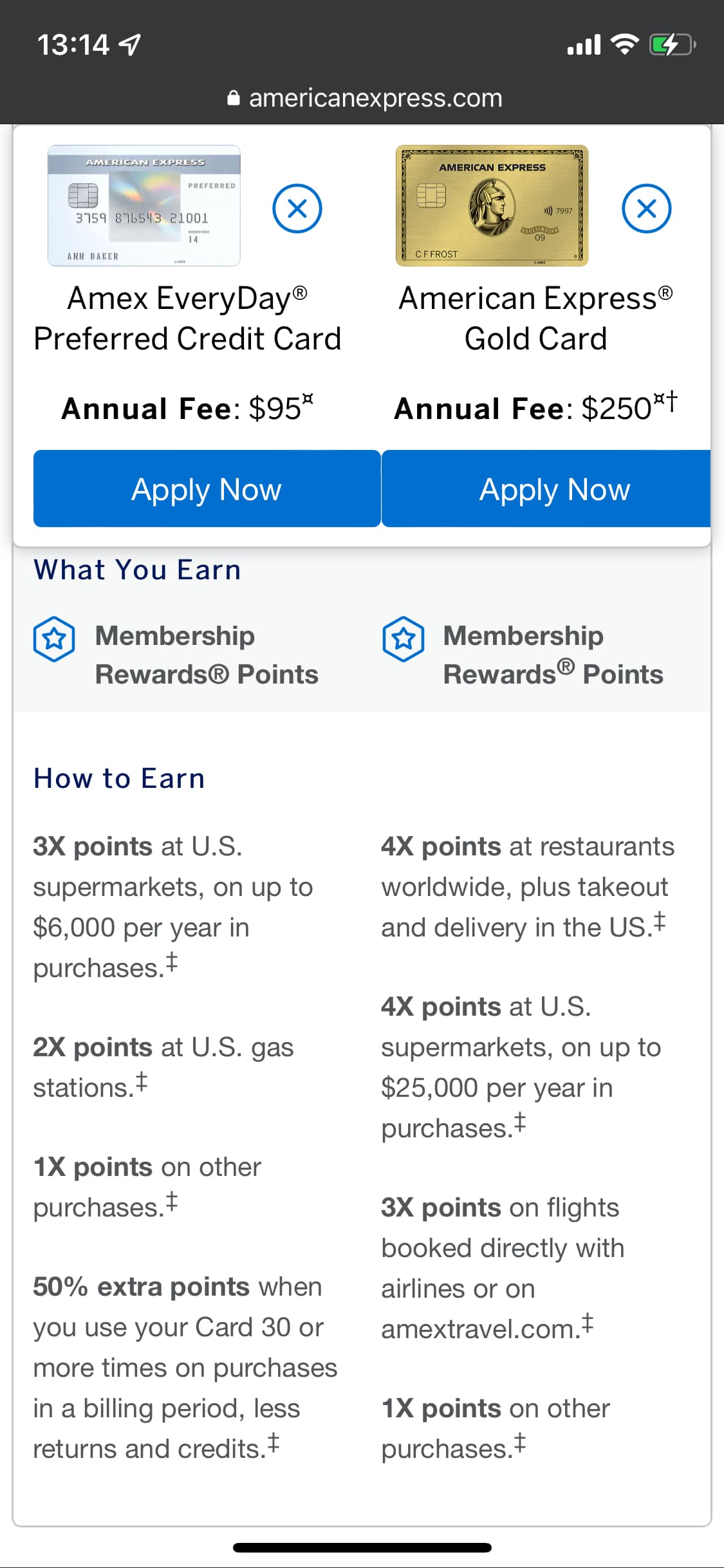Open the footnote symbol after the $95 annual fee
Image resolution: width=724 pixels, height=1568 pixels.
308,400
